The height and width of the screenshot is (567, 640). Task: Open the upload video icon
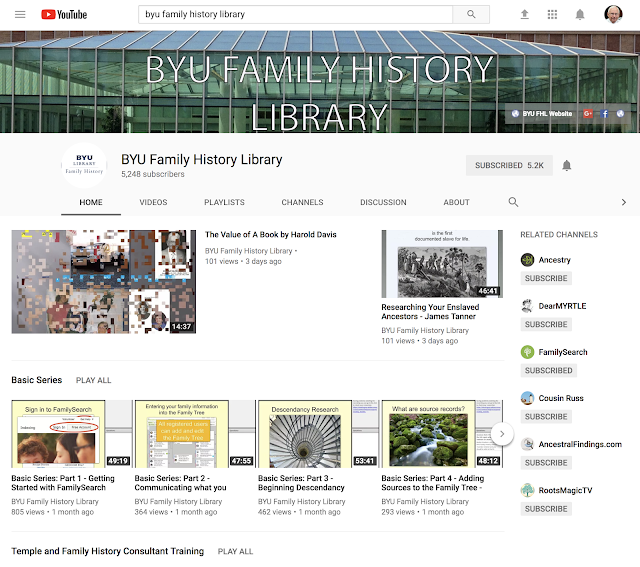524,15
